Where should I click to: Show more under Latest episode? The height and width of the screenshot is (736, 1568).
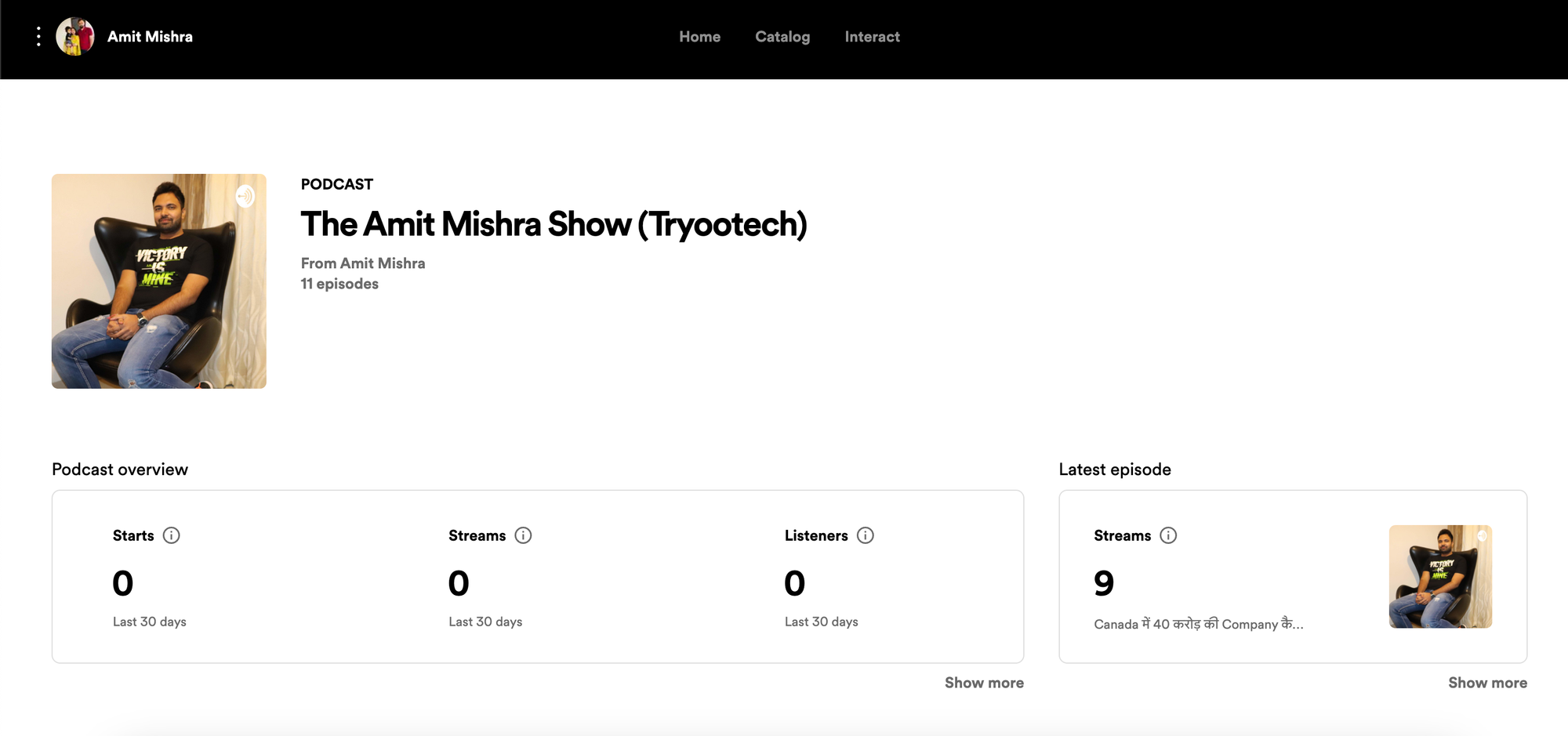point(1487,683)
